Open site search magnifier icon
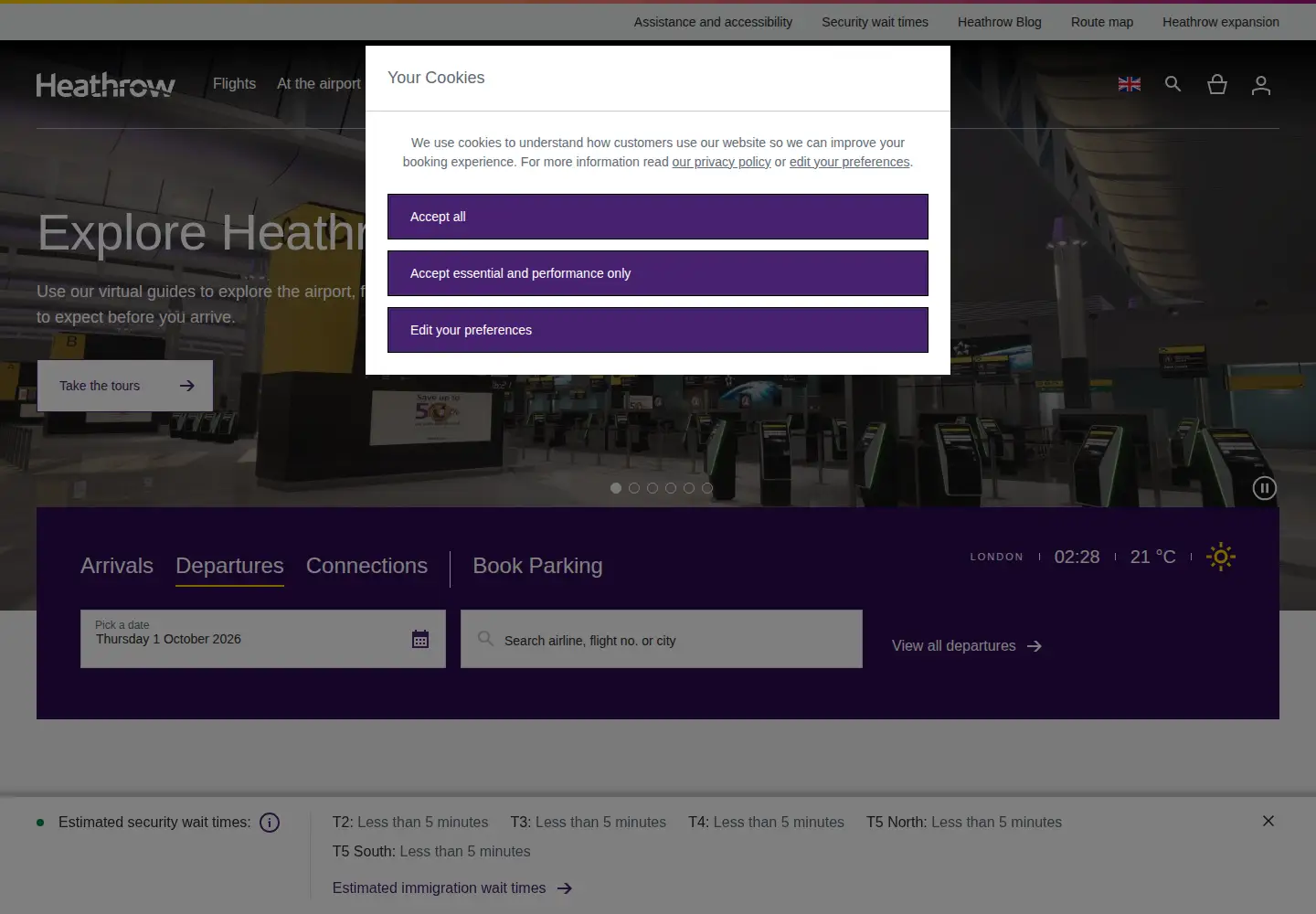Screen dimensions: 1316x914 (x=1173, y=84)
